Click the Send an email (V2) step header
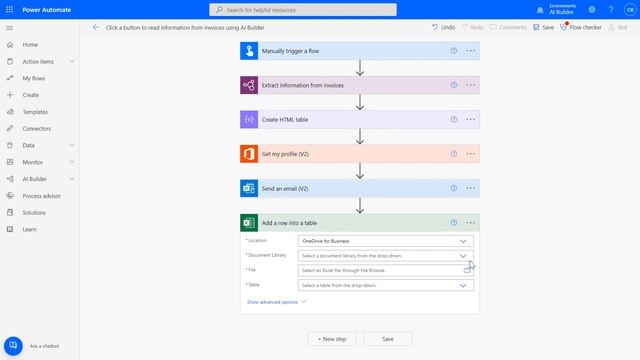Screen dimensions: 640x360 pos(360,188)
